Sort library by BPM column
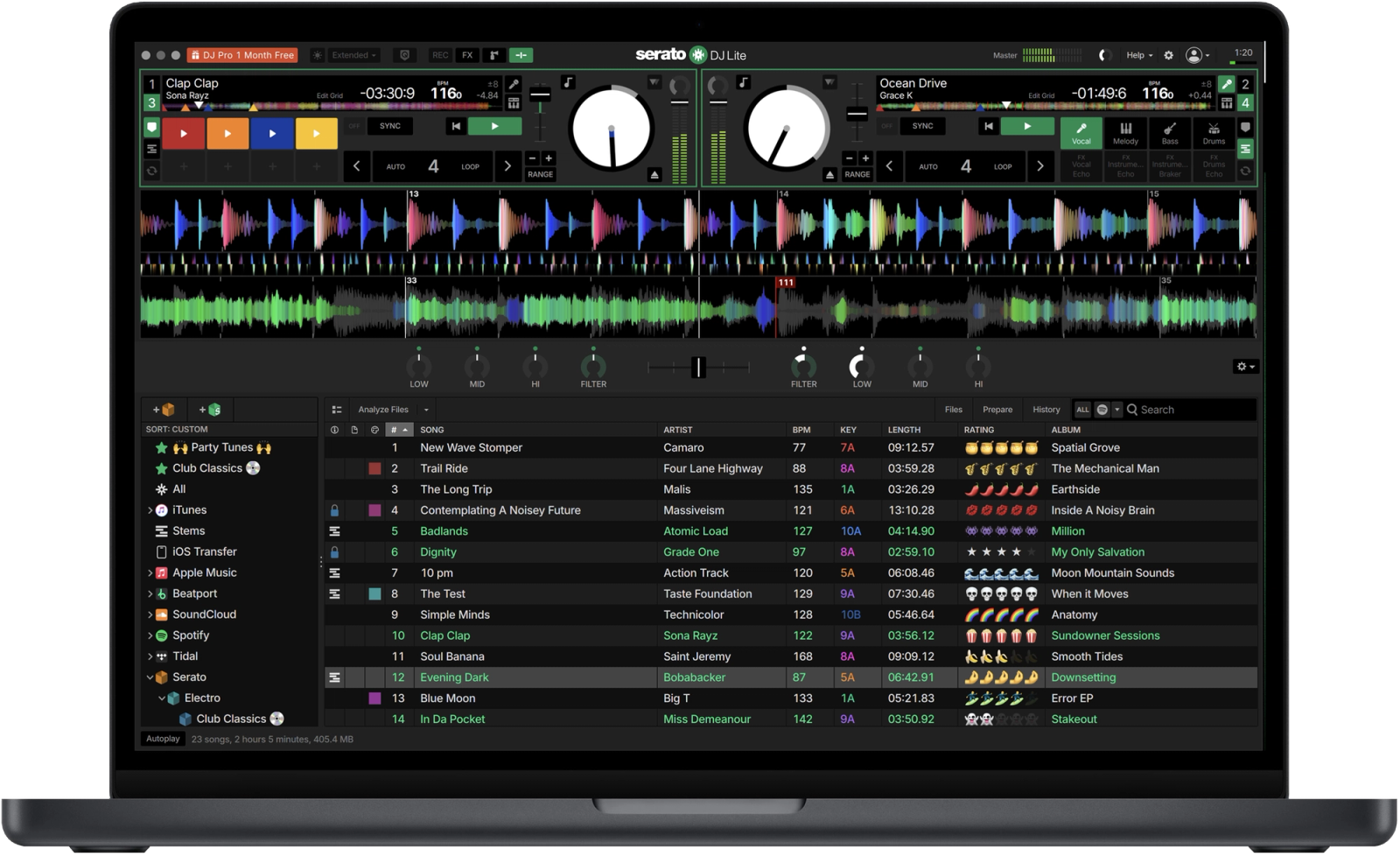The image size is (1400, 856). [x=810, y=430]
